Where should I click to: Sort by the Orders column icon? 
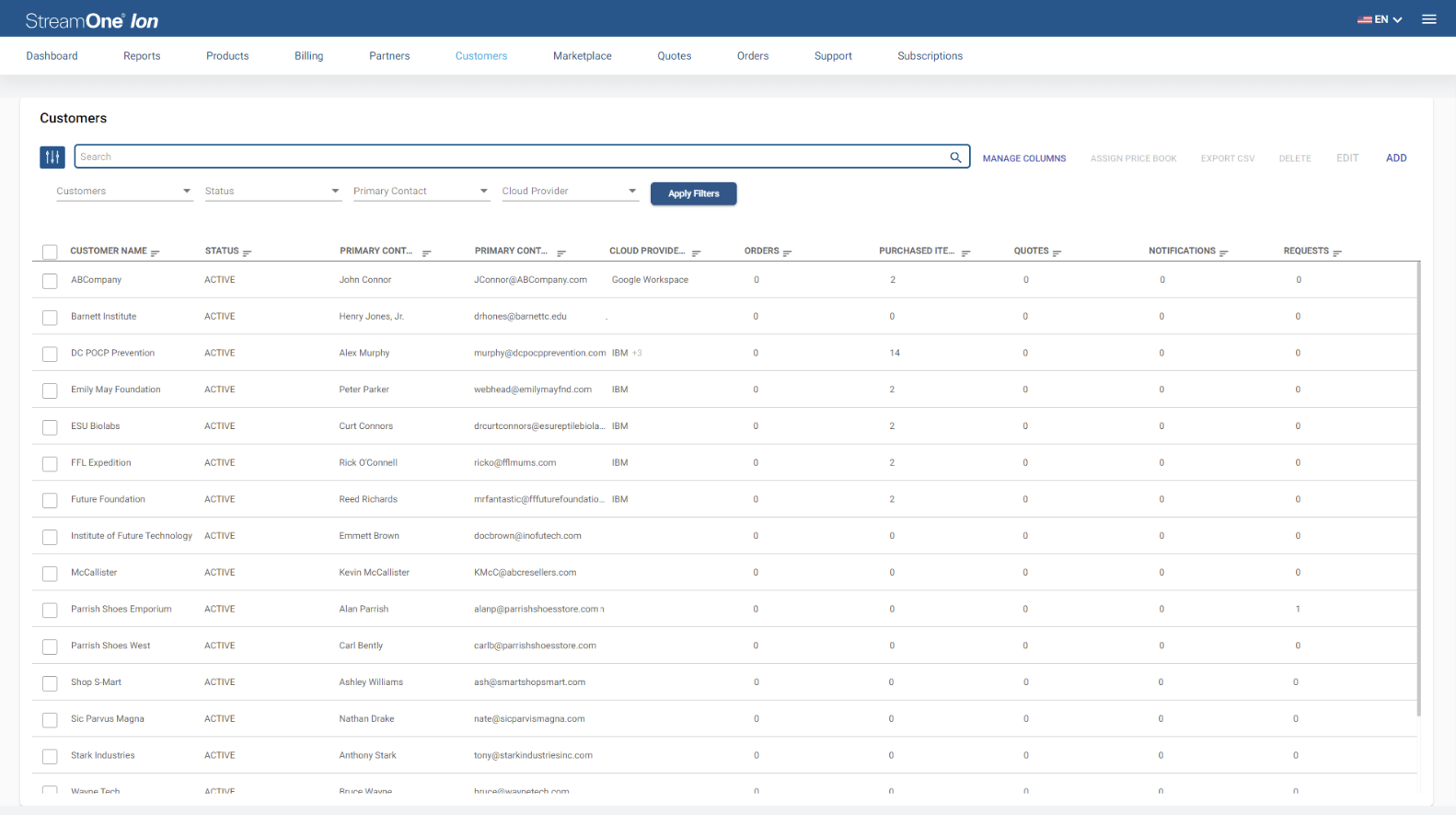(x=787, y=252)
